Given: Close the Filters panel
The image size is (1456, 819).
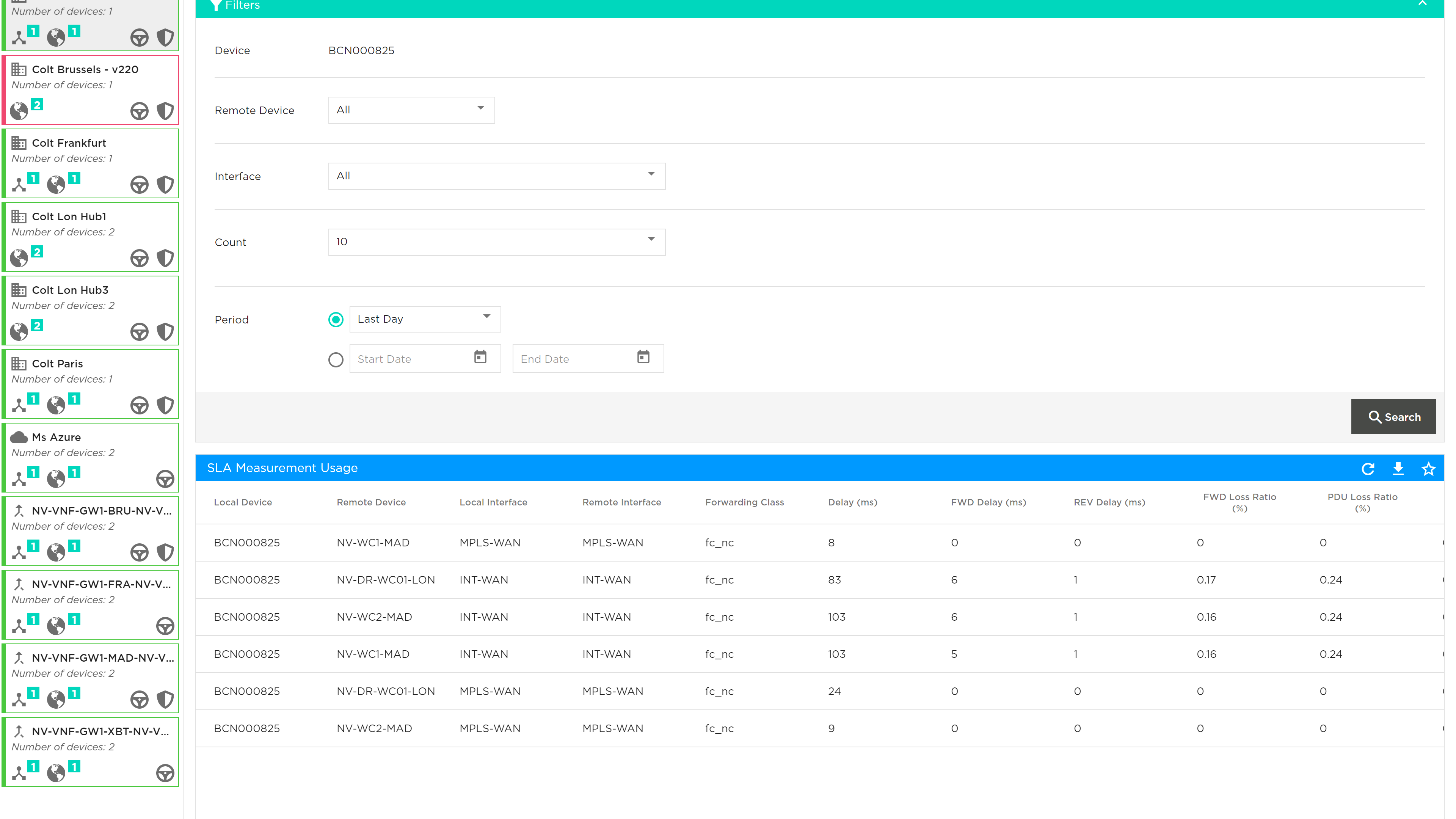Looking at the screenshot, I should click(1423, 4).
